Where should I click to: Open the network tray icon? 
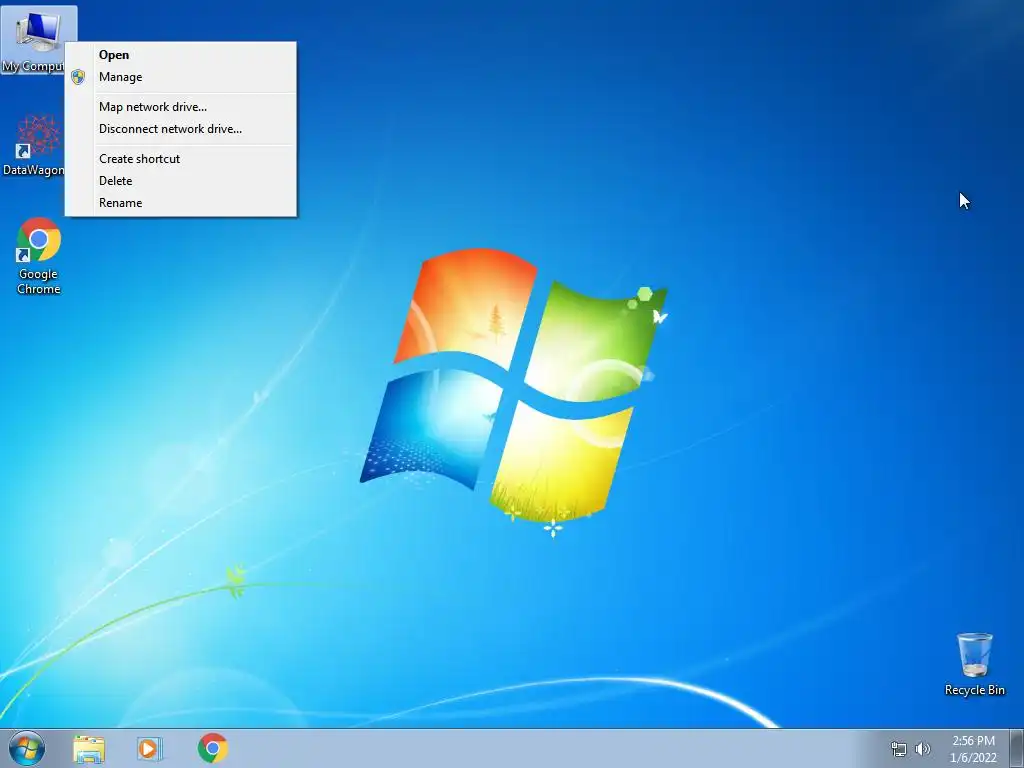(x=899, y=749)
